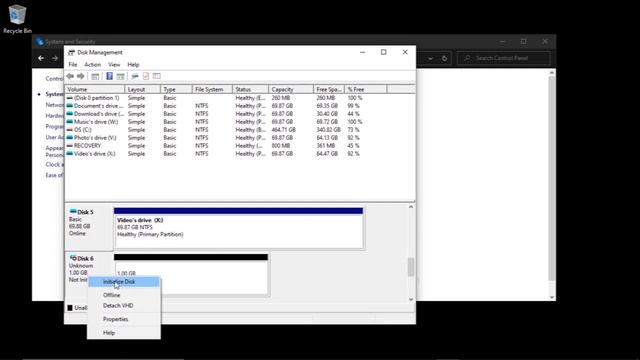Image resolution: width=640 pixels, height=360 pixels.
Task: Select Initialize Disk from context menu
Action: pos(124,282)
